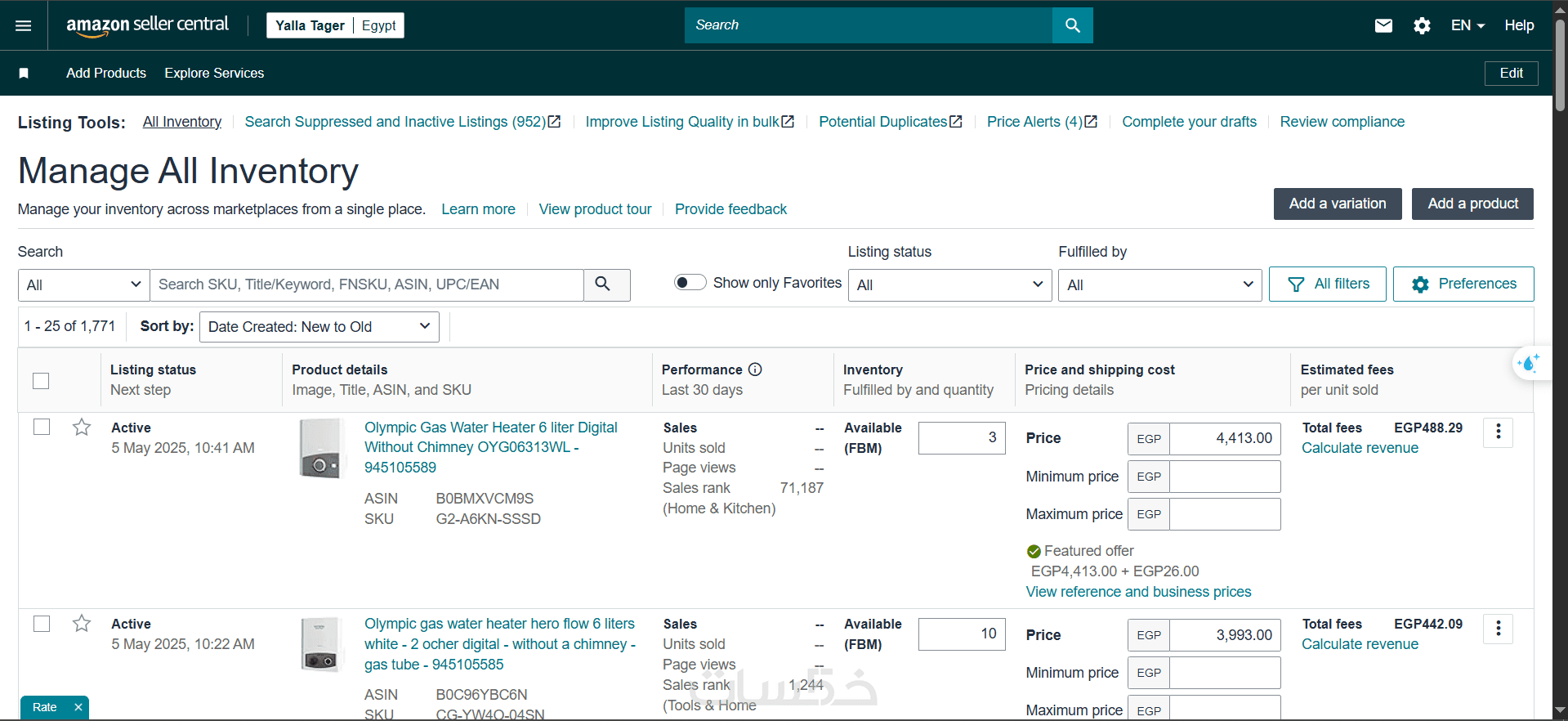
Task: Click the Amazon Seller Central logo
Action: click(147, 25)
